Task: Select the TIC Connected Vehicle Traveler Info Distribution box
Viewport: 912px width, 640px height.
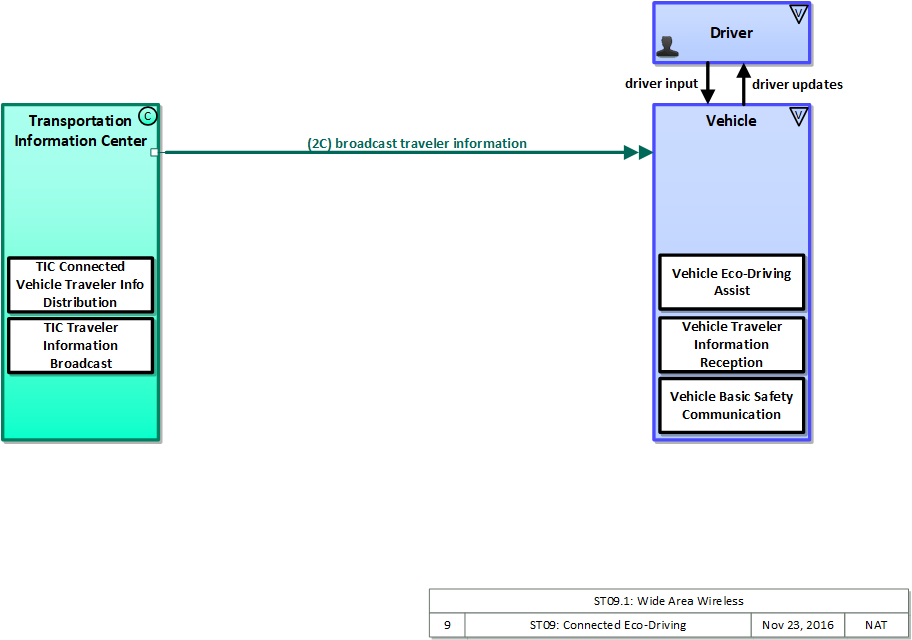Action: (80, 285)
